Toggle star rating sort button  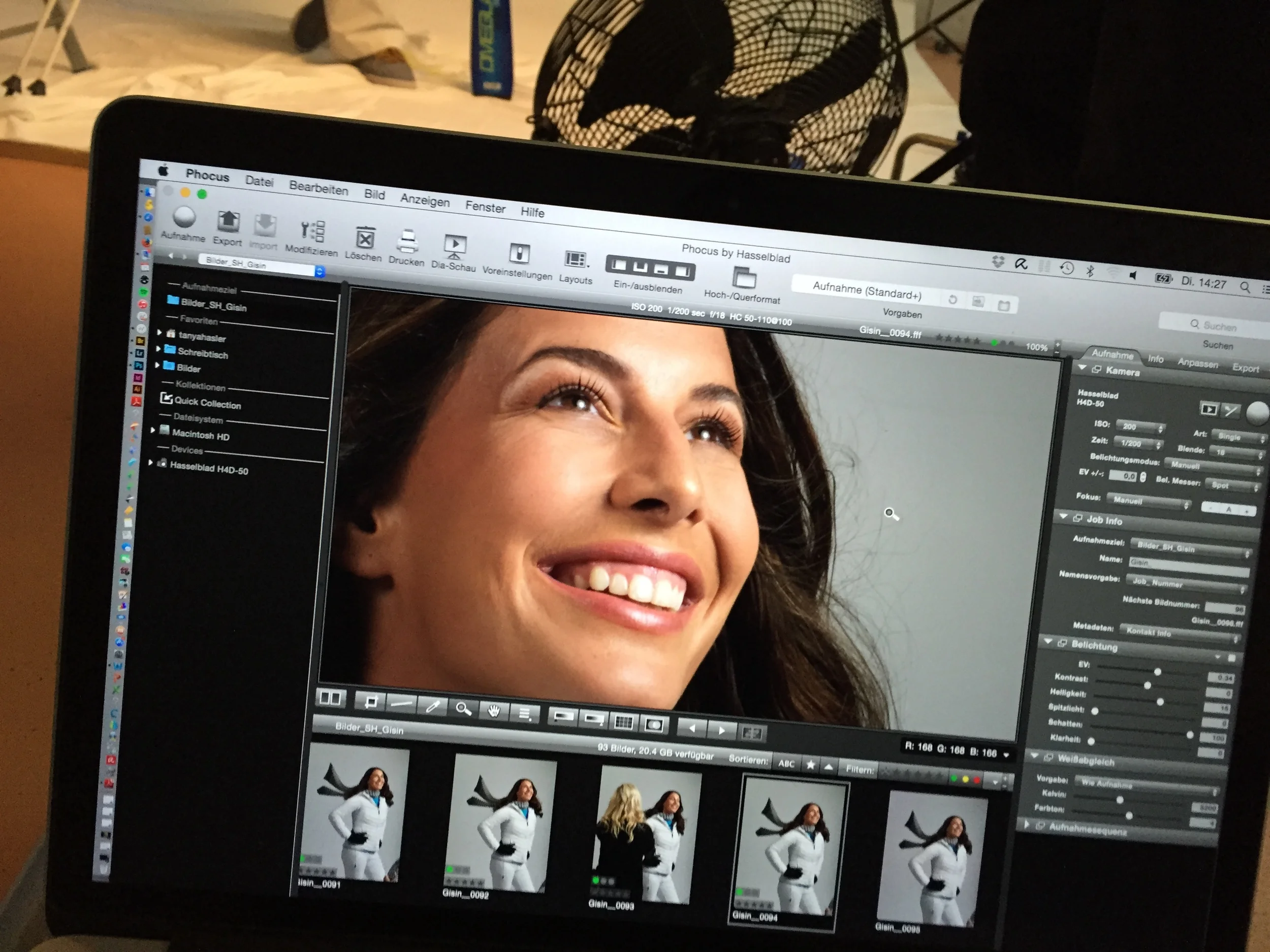coord(810,765)
